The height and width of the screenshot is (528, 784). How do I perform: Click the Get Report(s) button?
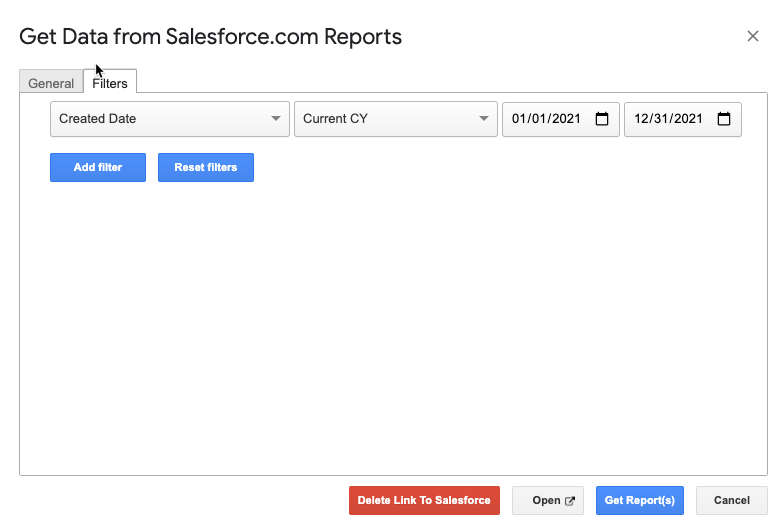(x=640, y=500)
